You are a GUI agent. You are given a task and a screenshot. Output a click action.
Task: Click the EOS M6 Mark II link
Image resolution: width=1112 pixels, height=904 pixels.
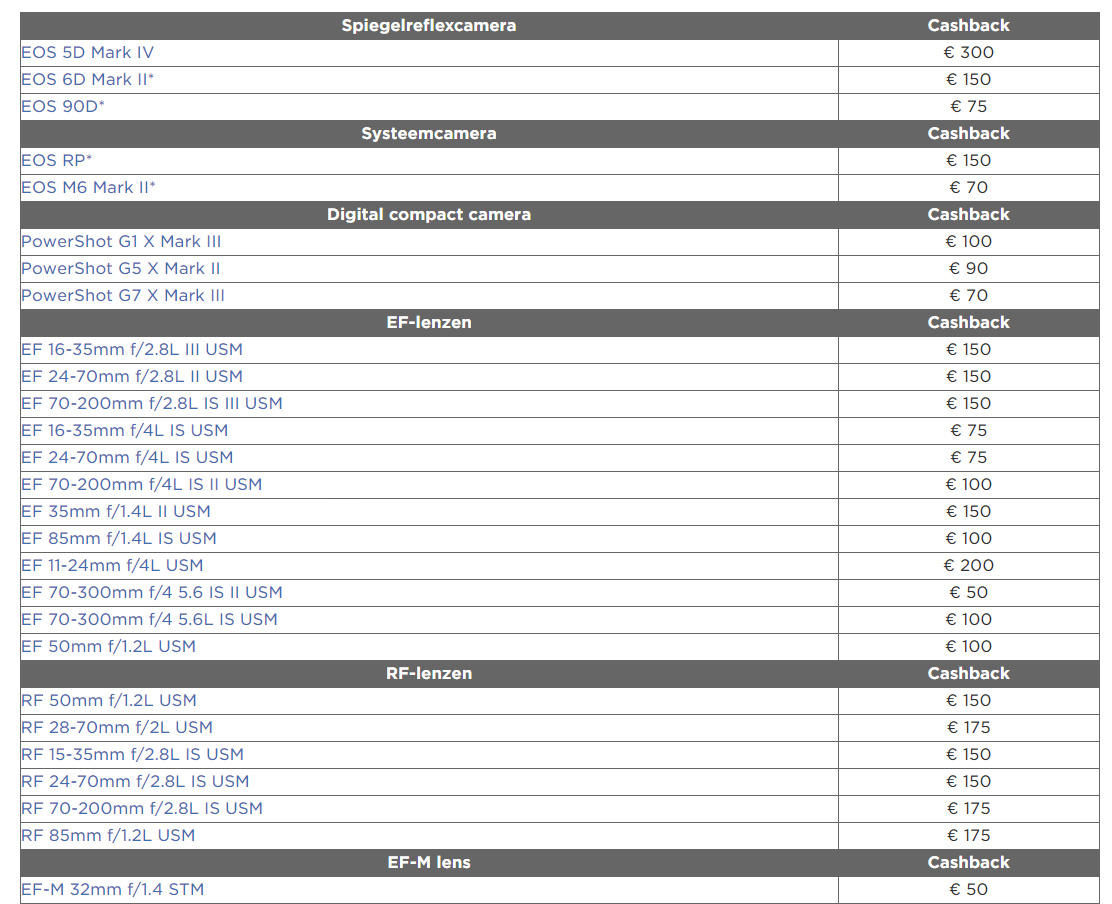pyautogui.click(x=88, y=188)
